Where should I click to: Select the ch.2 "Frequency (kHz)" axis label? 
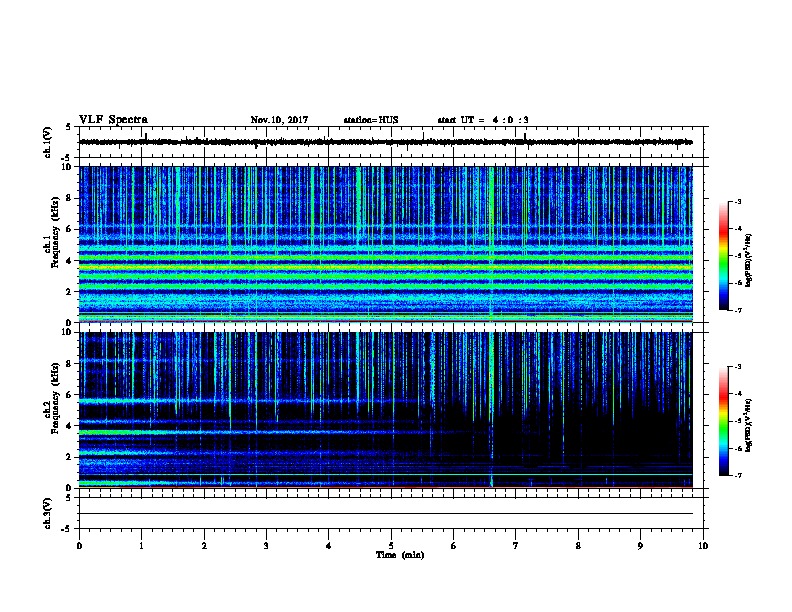(x=55, y=398)
